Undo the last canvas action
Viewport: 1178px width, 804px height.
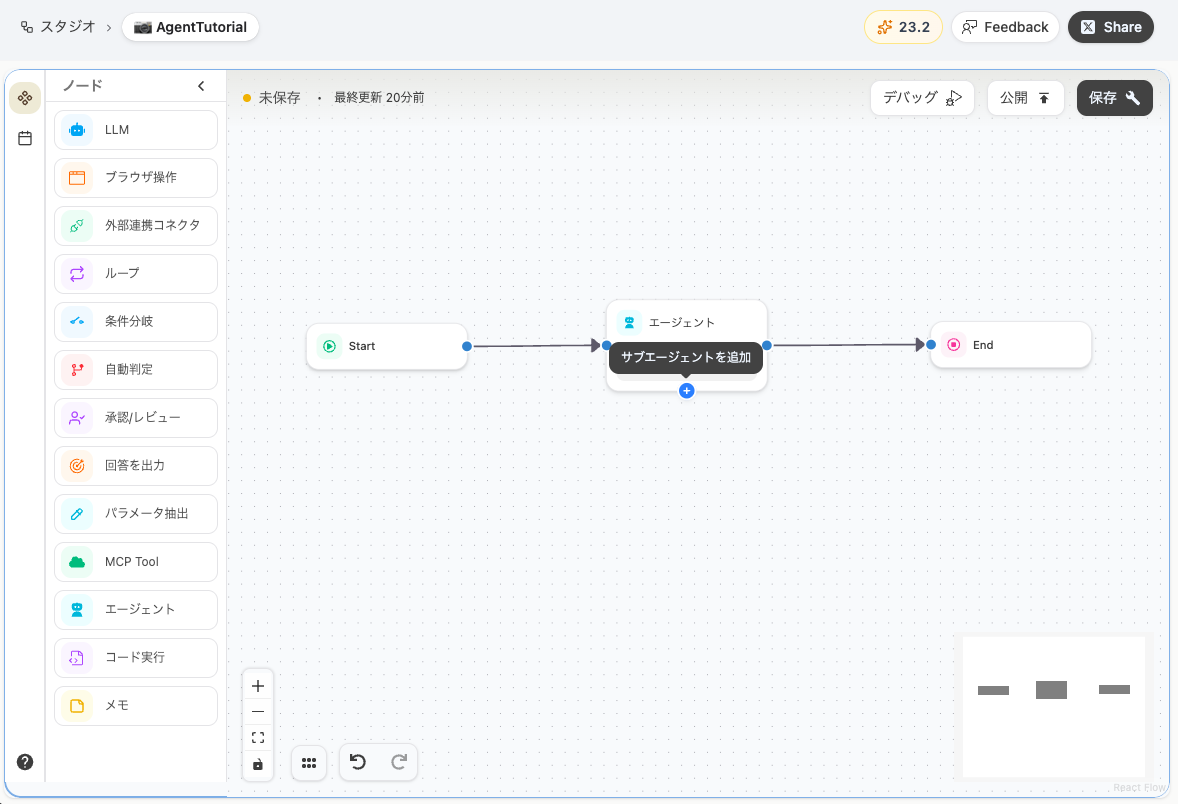[358, 763]
